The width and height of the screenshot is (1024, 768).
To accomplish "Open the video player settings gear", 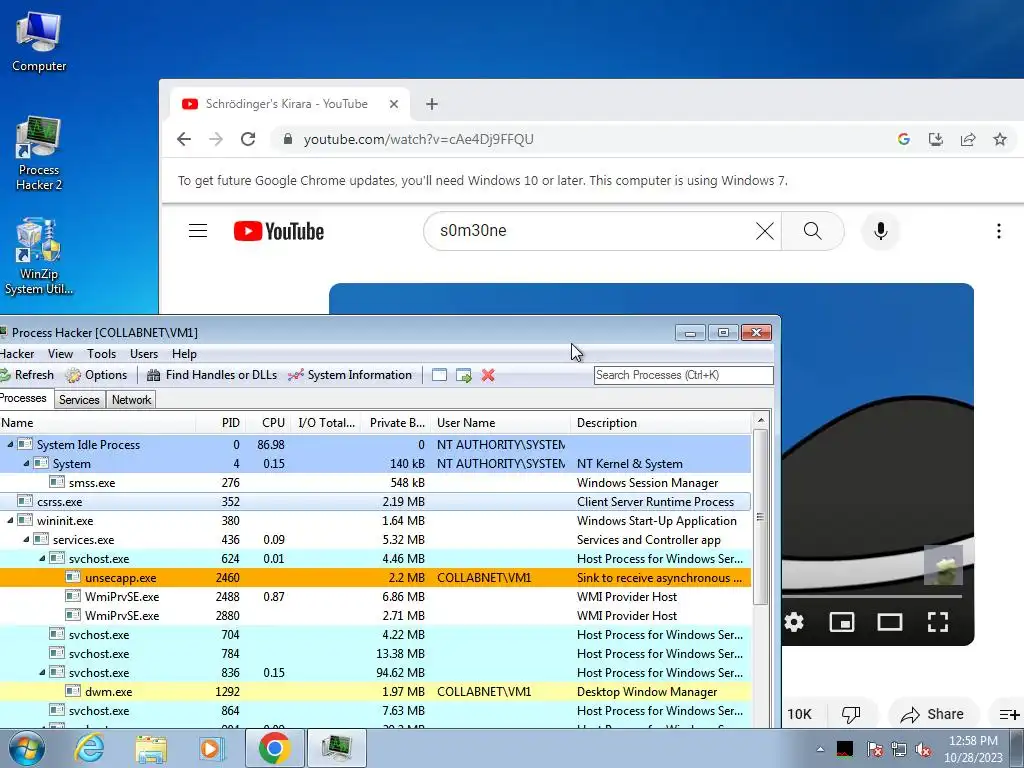I will (x=793, y=622).
